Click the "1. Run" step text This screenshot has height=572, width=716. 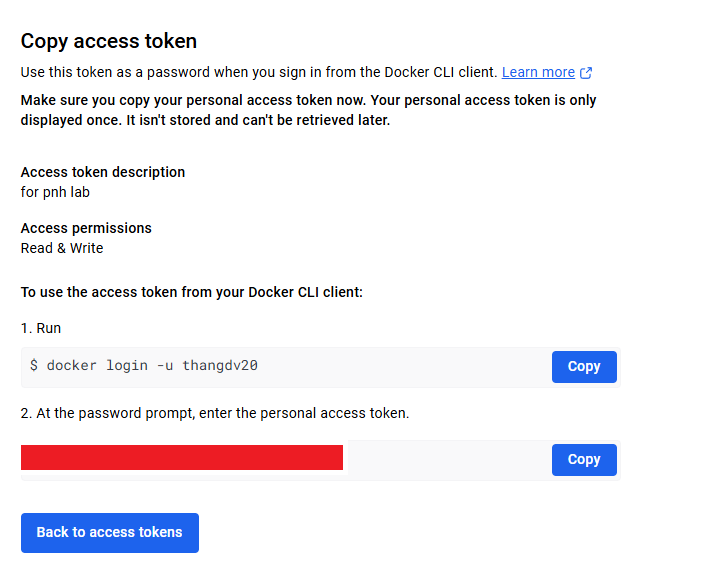[x=41, y=328]
